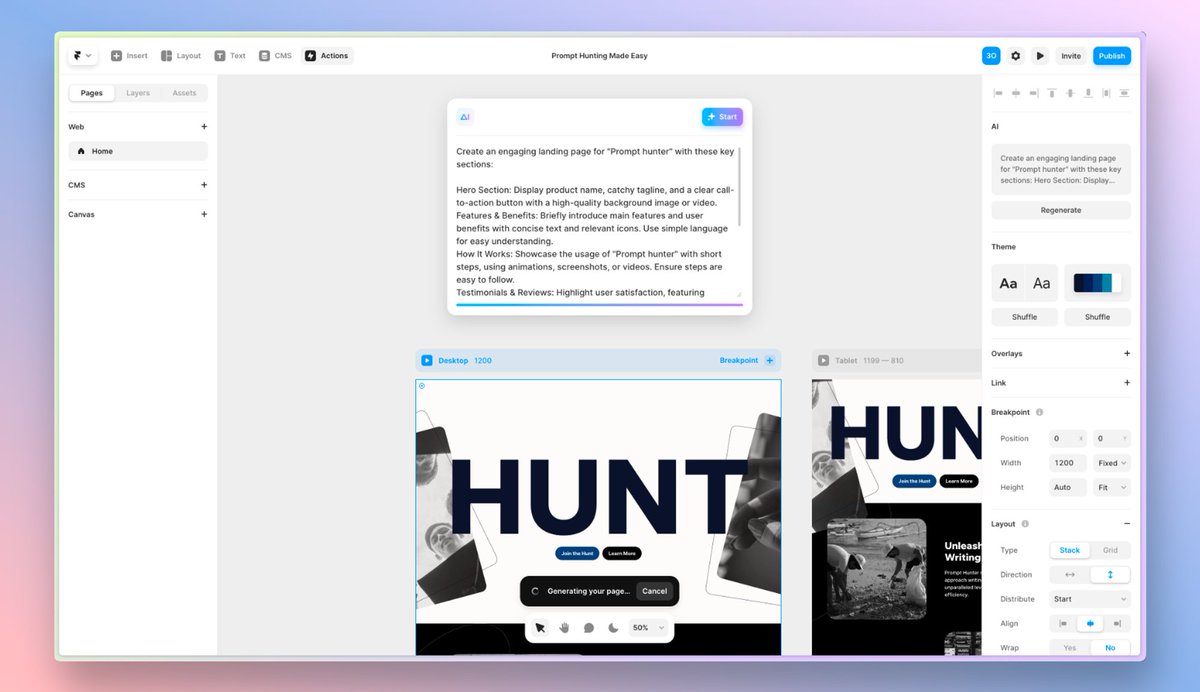This screenshot has height=692, width=1200.
Task: Click the Preview play icon
Action: point(1040,55)
